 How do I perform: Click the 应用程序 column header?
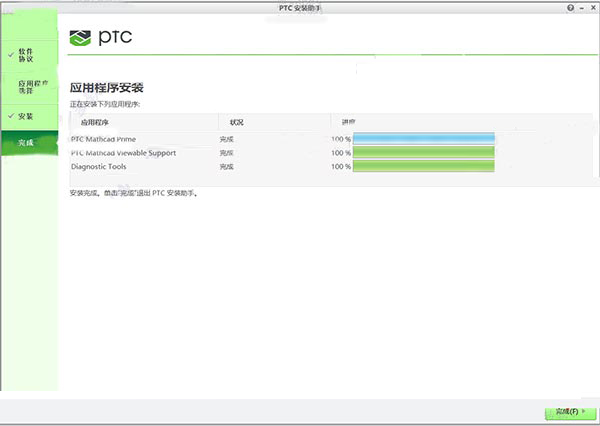(x=95, y=122)
